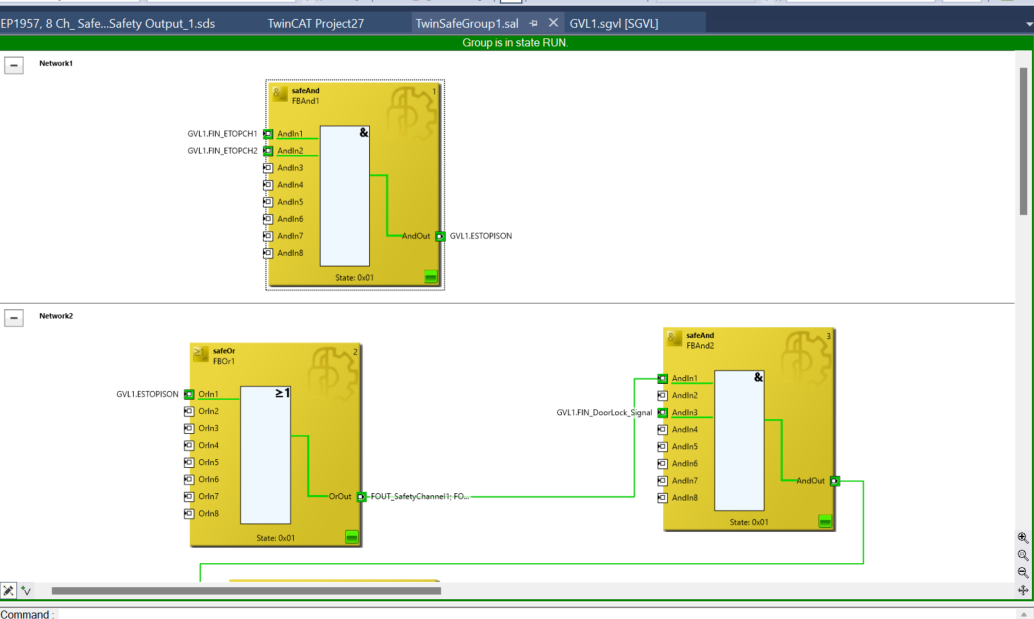The image size is (1034, 619).
Task: Click the AndIn6 port of FBAnd2
Action: point(663,463)
